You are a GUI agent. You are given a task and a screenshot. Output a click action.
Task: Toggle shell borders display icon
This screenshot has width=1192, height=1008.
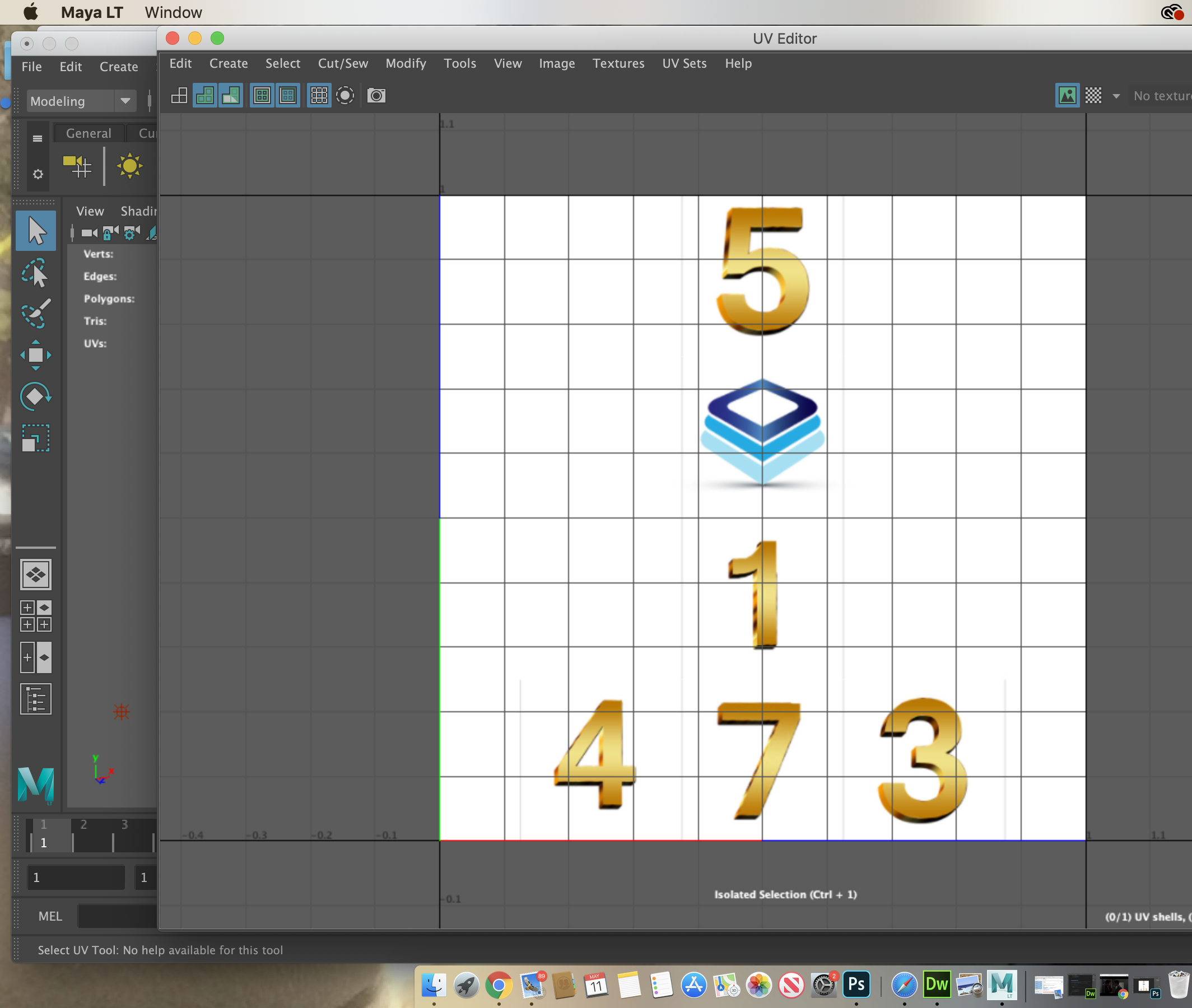point(288,95)
